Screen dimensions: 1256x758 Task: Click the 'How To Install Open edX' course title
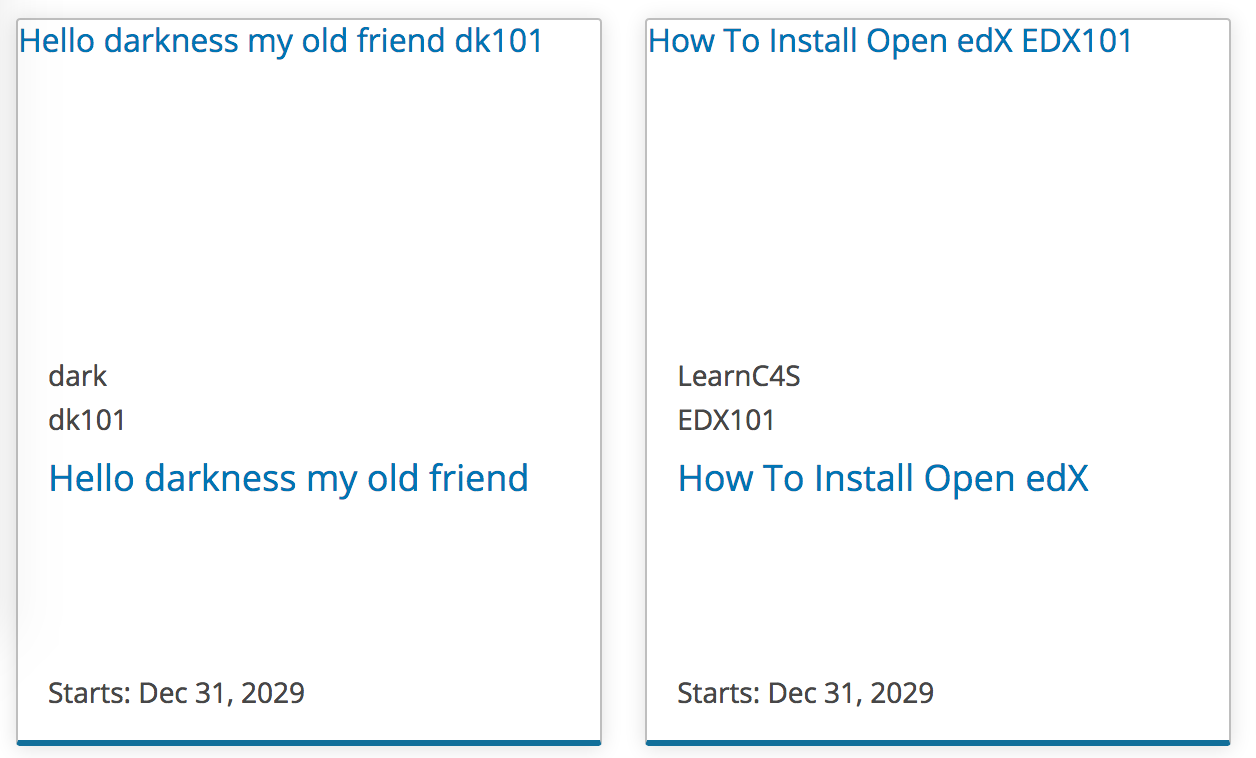coord(883,478)
